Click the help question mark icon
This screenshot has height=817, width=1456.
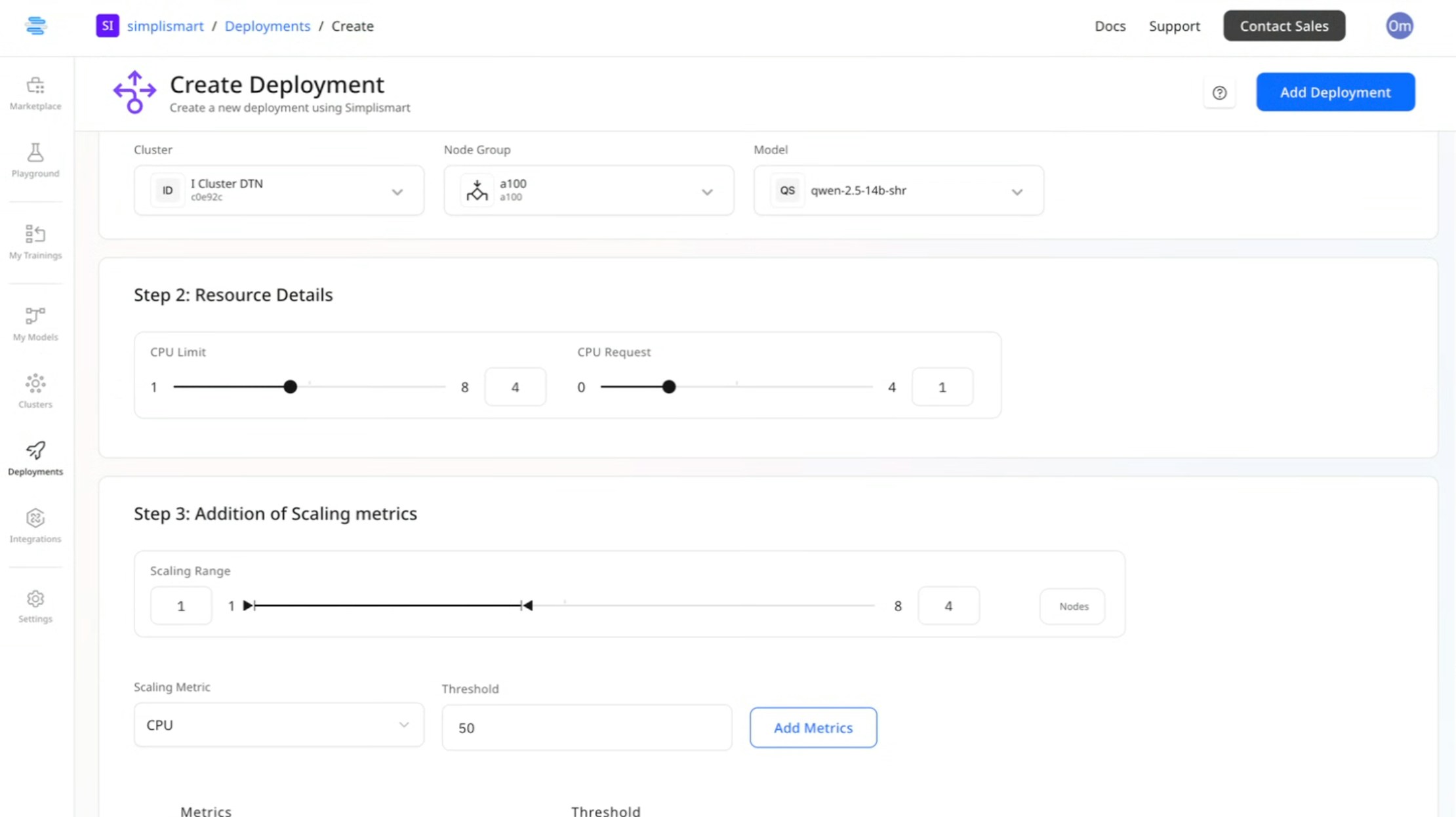click(x=1219, y=92)
